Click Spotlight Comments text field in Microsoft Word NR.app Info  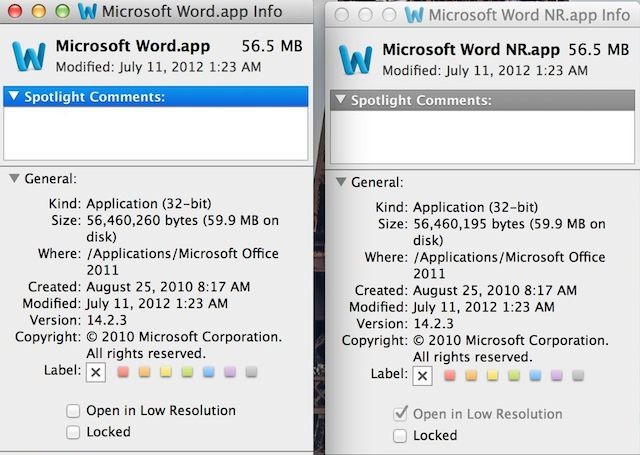pos(482,137)
